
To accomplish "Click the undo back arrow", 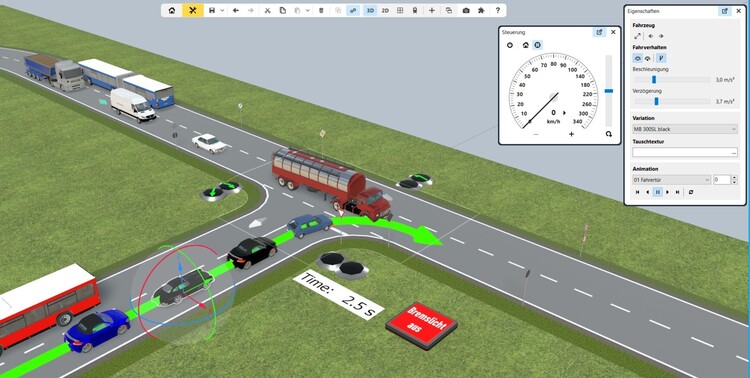I will [236, 11].
